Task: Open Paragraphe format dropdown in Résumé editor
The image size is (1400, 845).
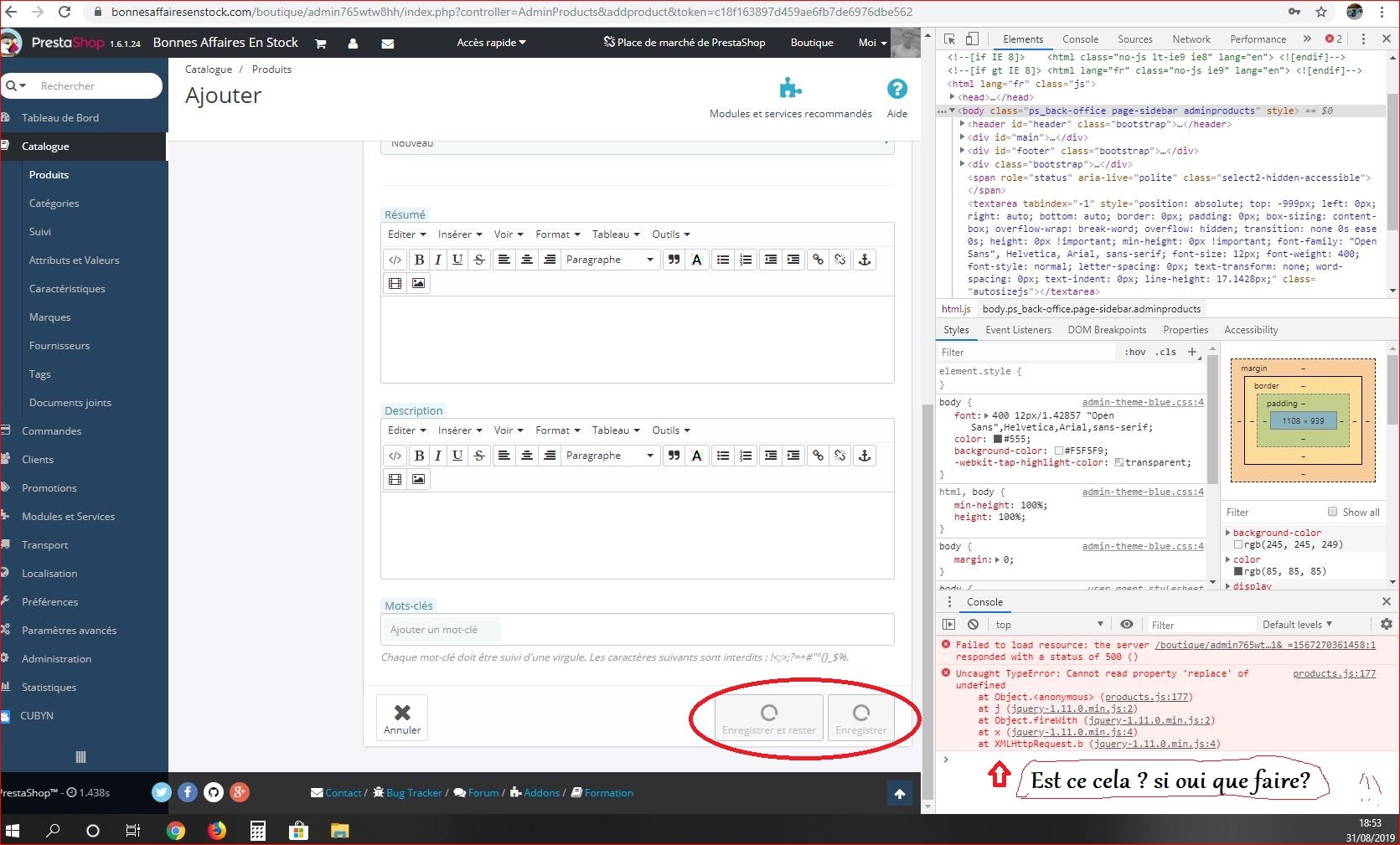Action: [x=609, y=260]
